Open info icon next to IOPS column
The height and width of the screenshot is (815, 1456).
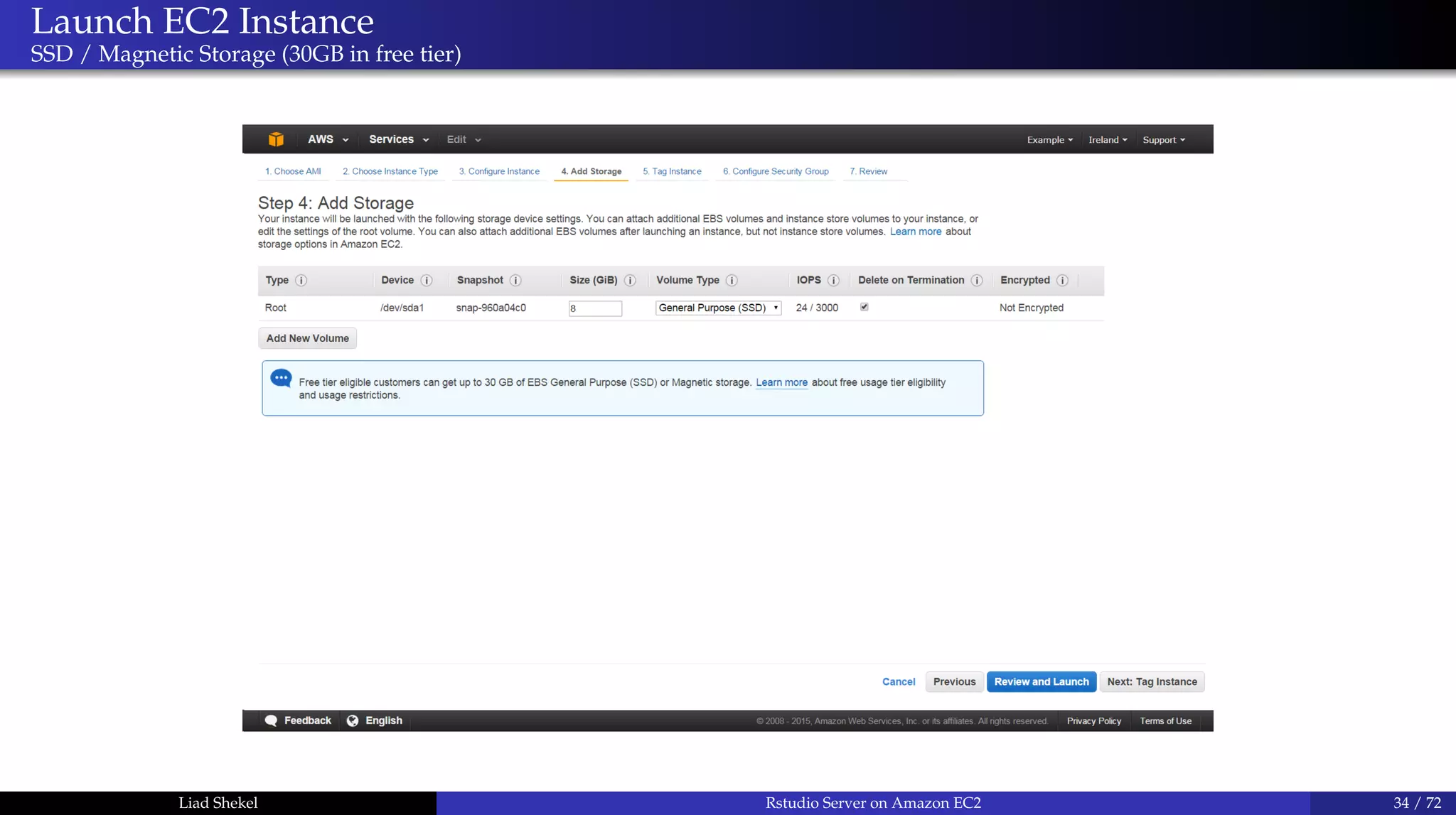coord(834,281)
